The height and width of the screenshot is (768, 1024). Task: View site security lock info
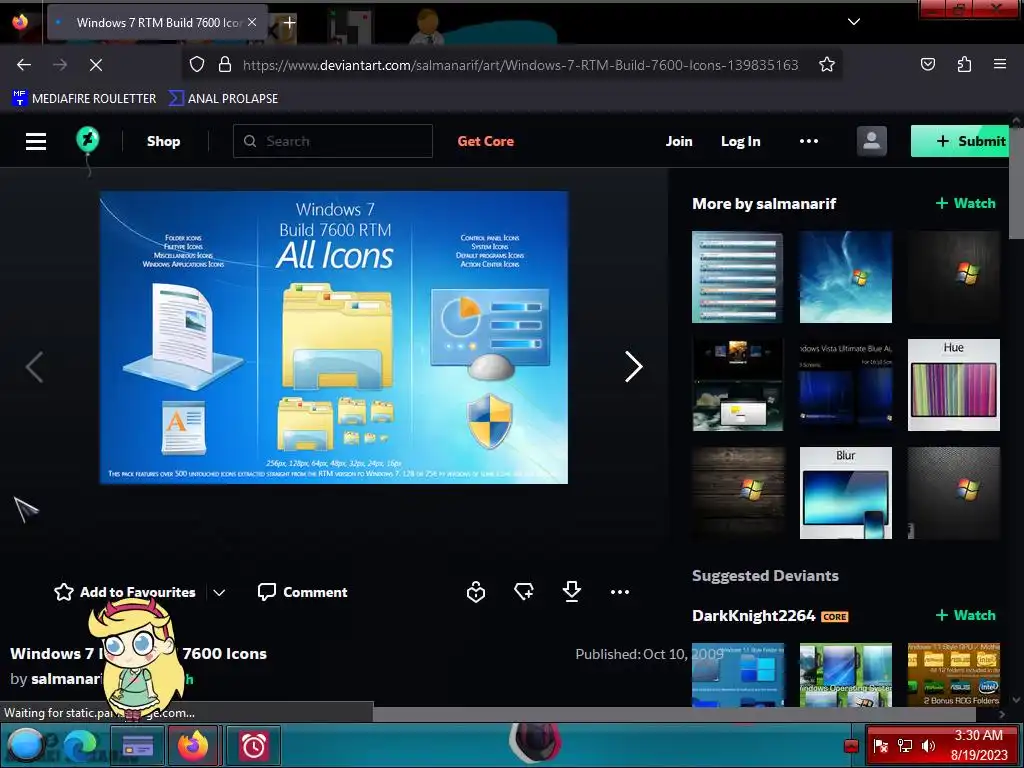point(225,65)
